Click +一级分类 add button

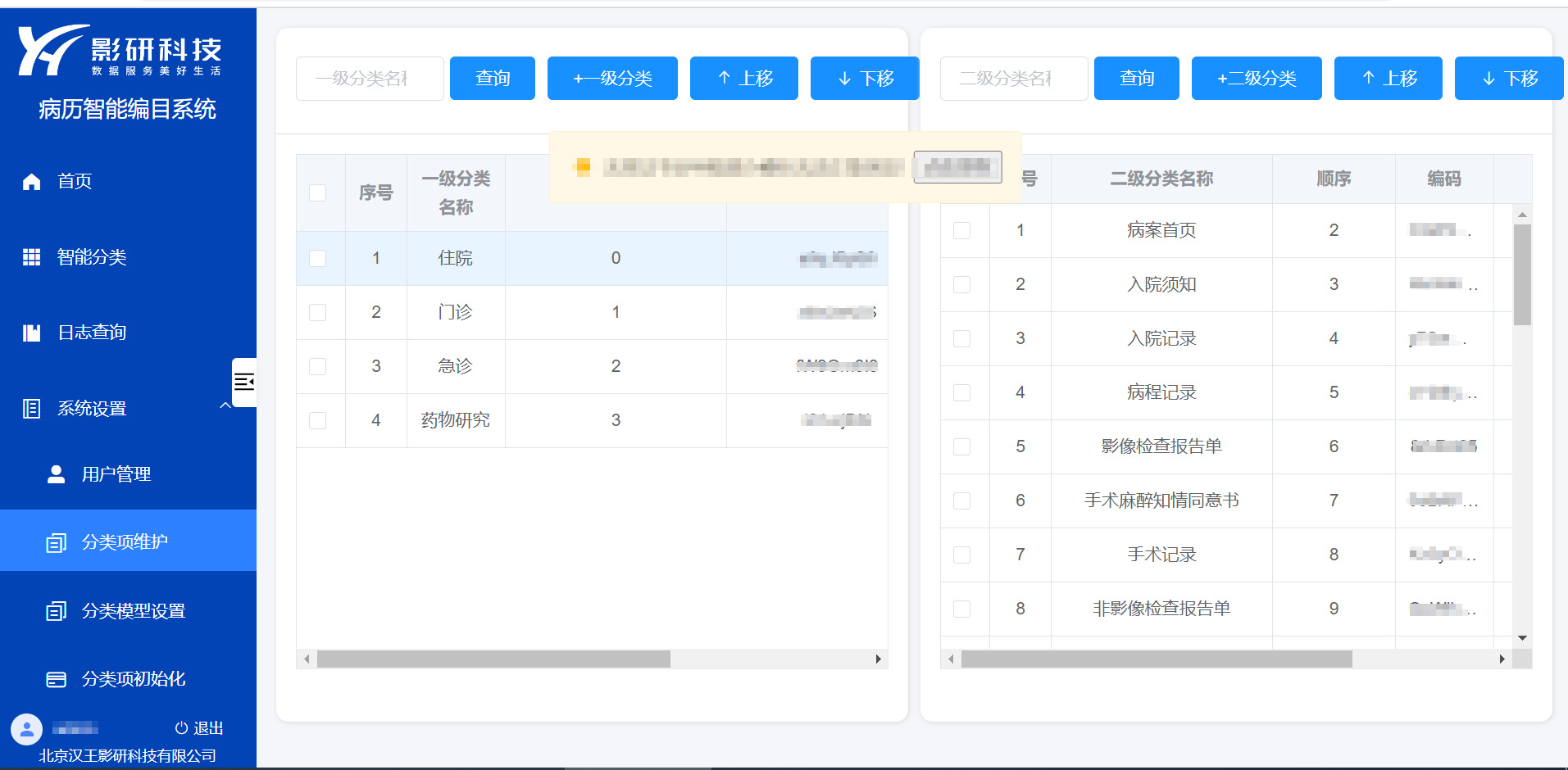pos(612,79)
